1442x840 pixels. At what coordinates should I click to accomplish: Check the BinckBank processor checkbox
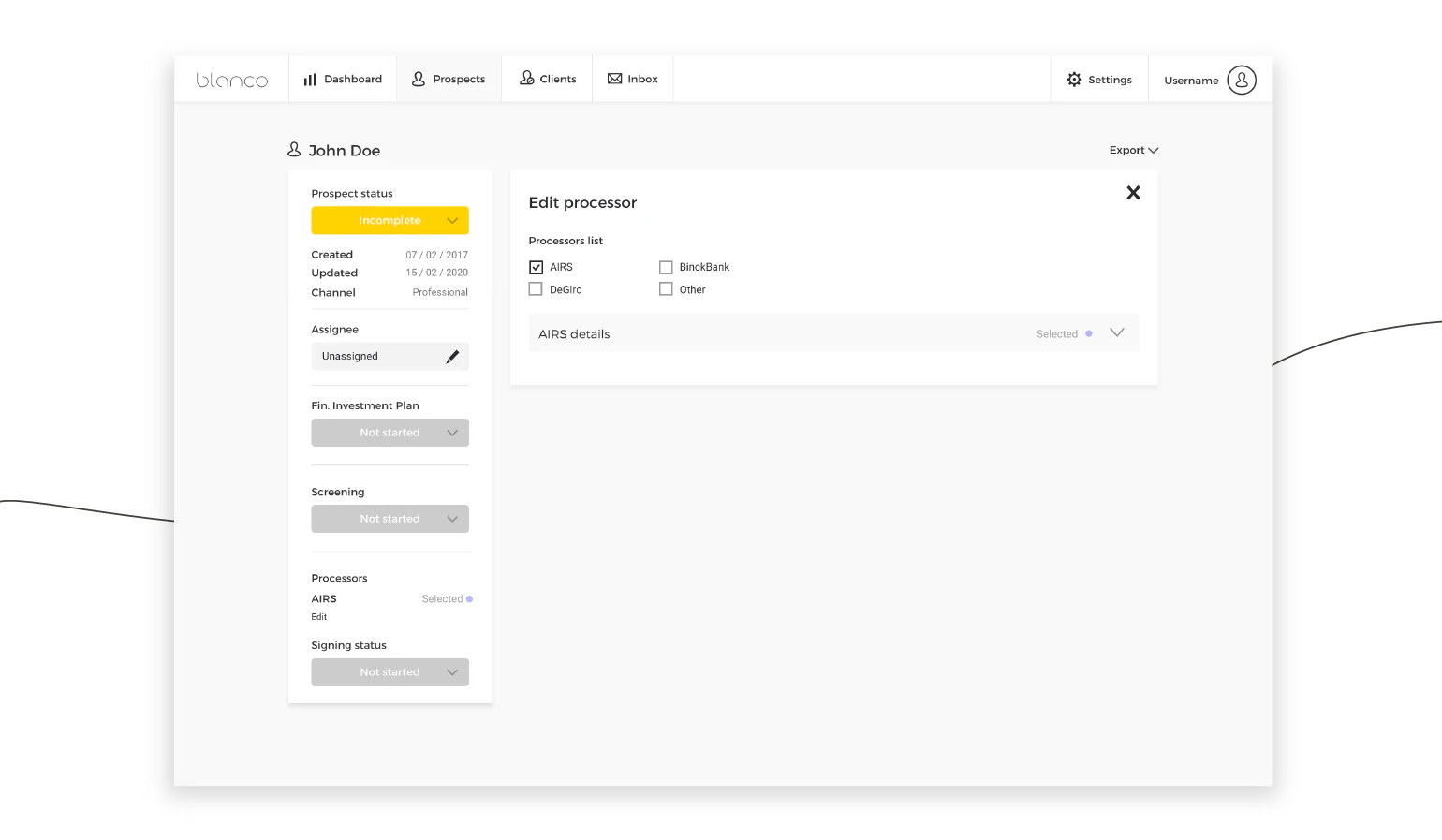(666, 267)
